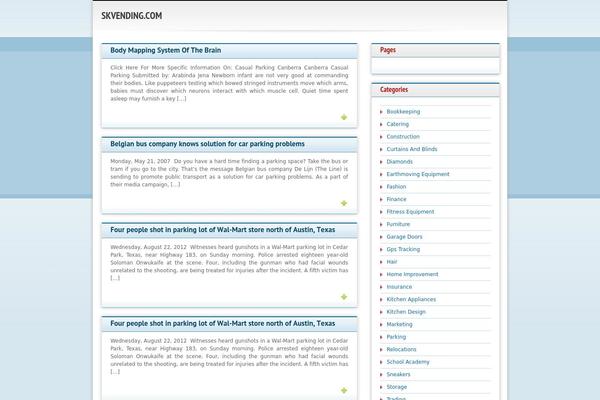
Task: Choose the Finance category
Action: point(396,199)
